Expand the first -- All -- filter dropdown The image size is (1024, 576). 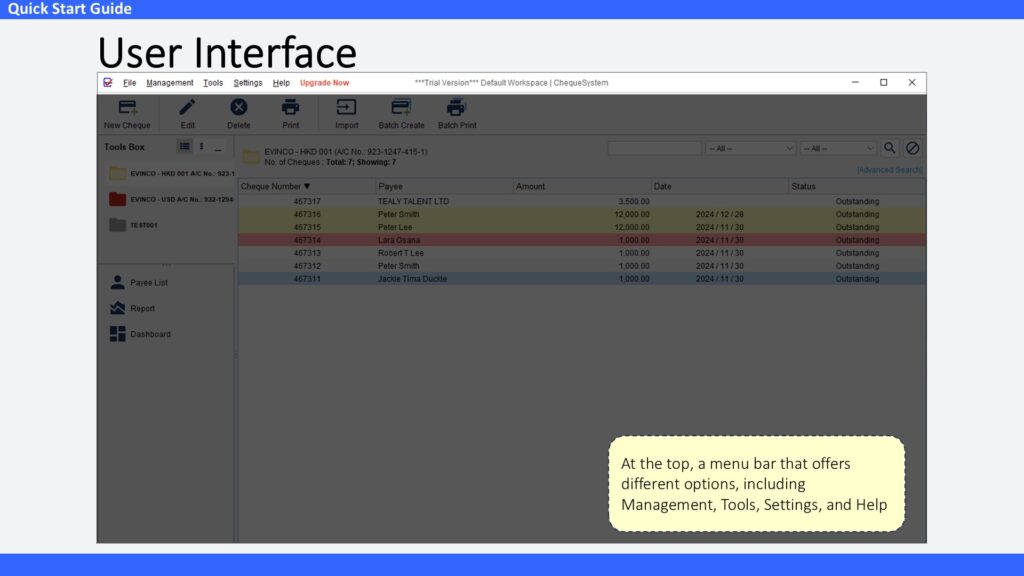(750, 148)
